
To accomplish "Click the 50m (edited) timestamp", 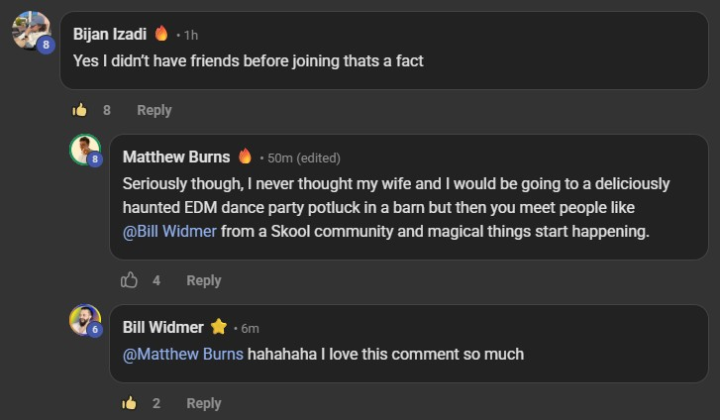I will pos(304,158).
